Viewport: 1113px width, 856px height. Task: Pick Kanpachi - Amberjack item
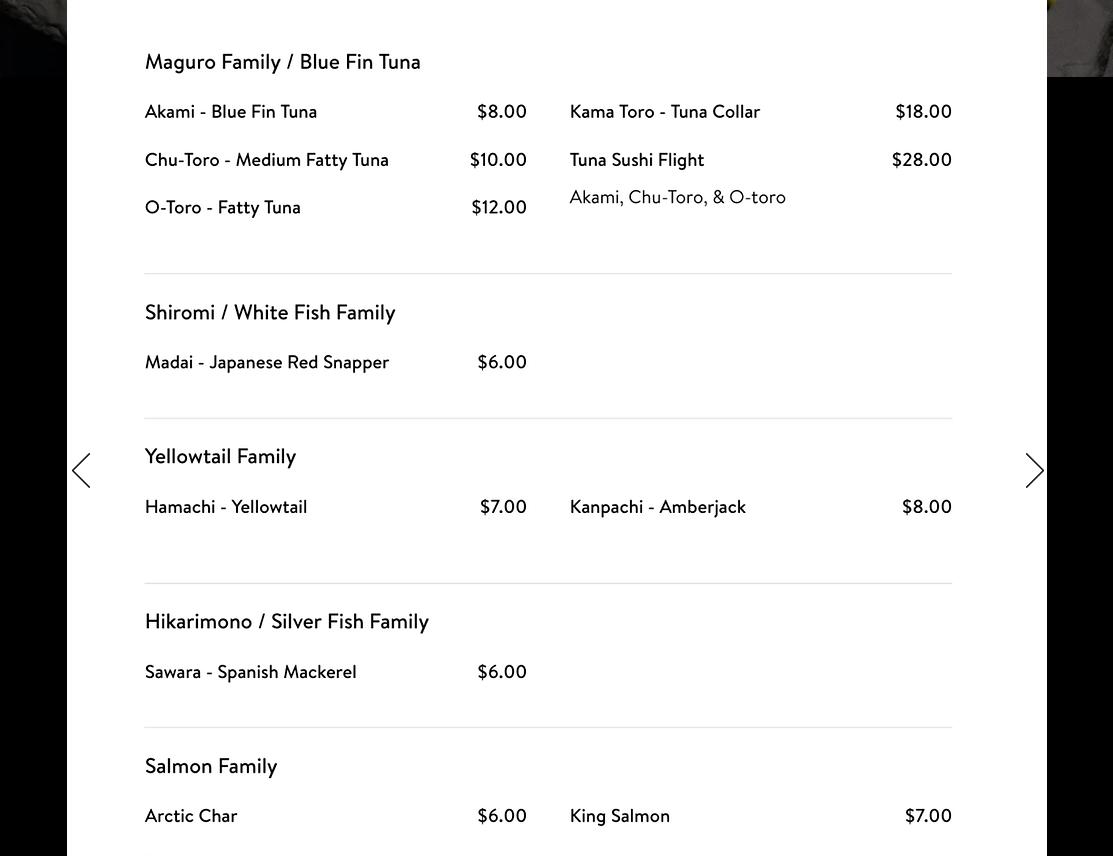coord(658,507)
